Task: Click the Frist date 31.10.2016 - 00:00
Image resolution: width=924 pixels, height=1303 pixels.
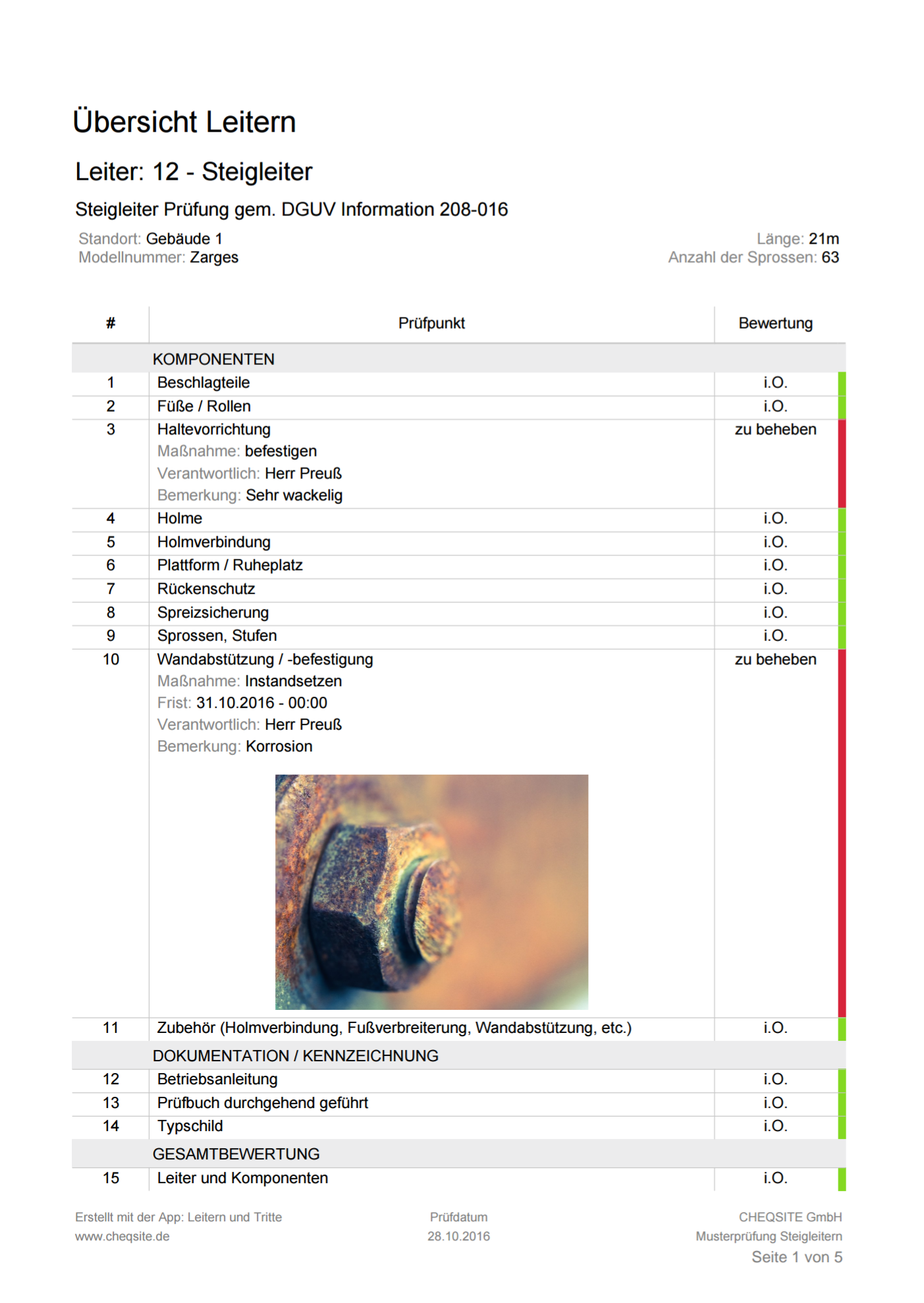Action: (x=261, y=703)
